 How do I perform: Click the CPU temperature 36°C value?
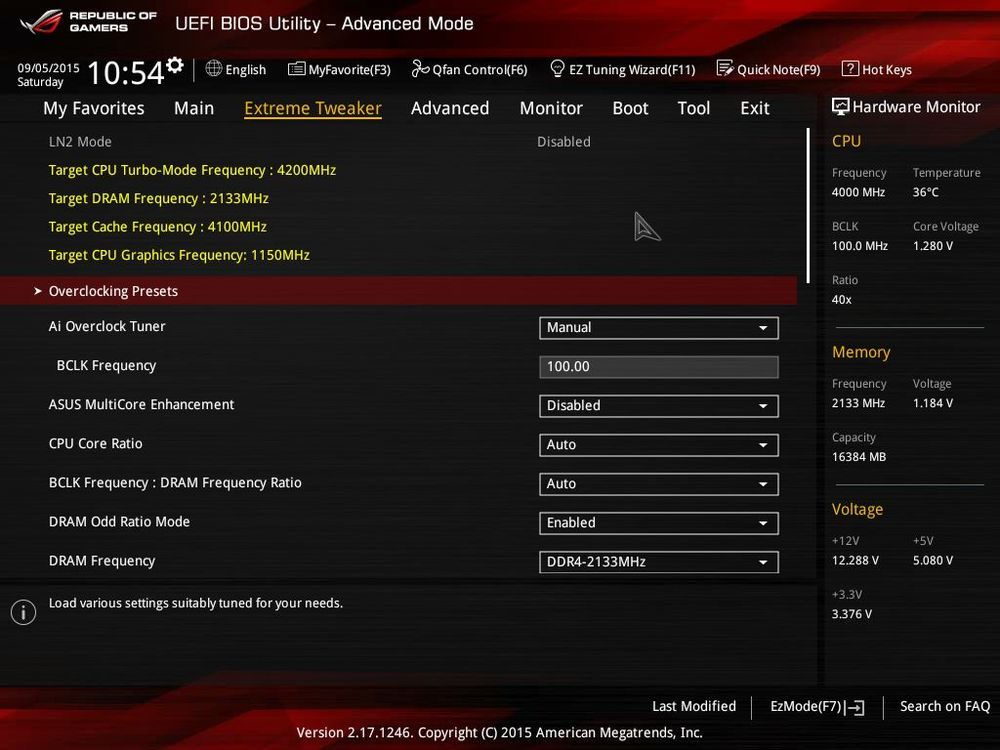pyautogui.click(x=925, y=192)
